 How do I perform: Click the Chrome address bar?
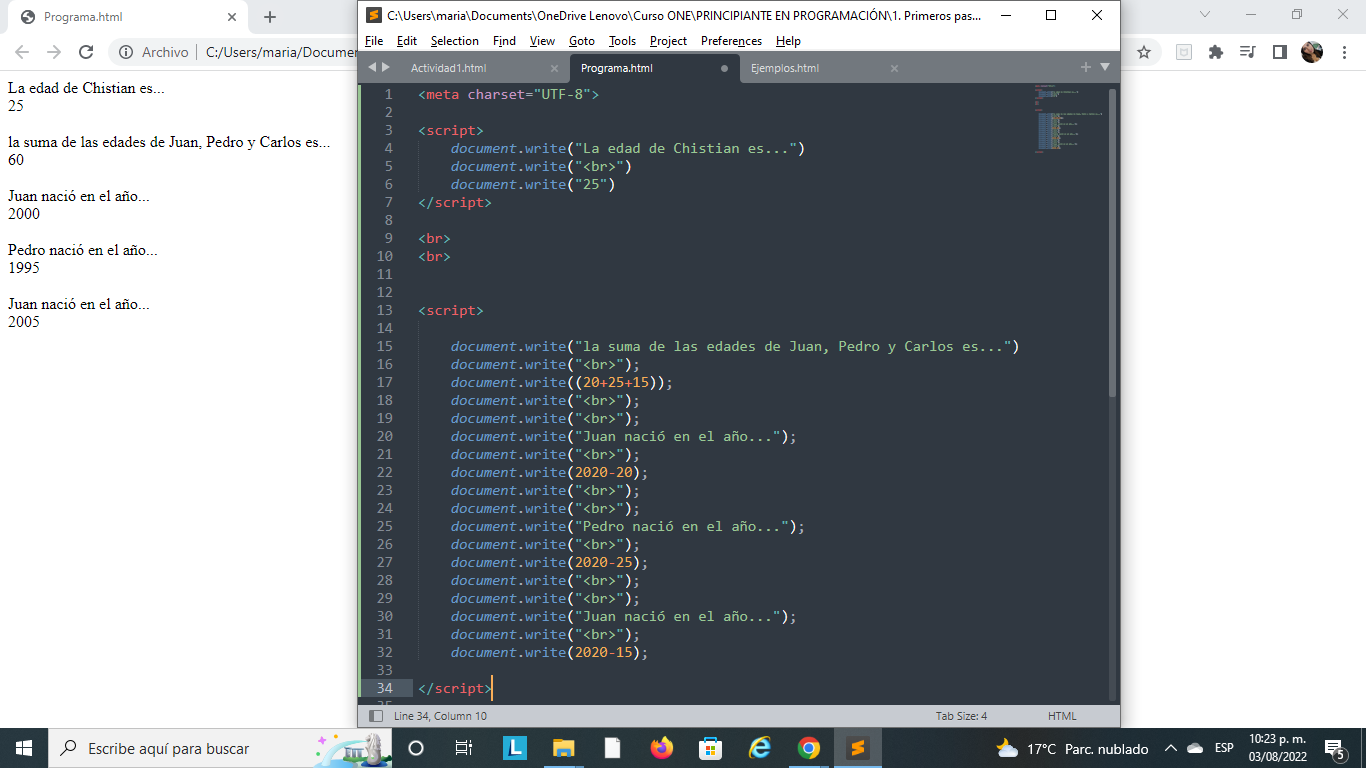(x=280, y=52)
